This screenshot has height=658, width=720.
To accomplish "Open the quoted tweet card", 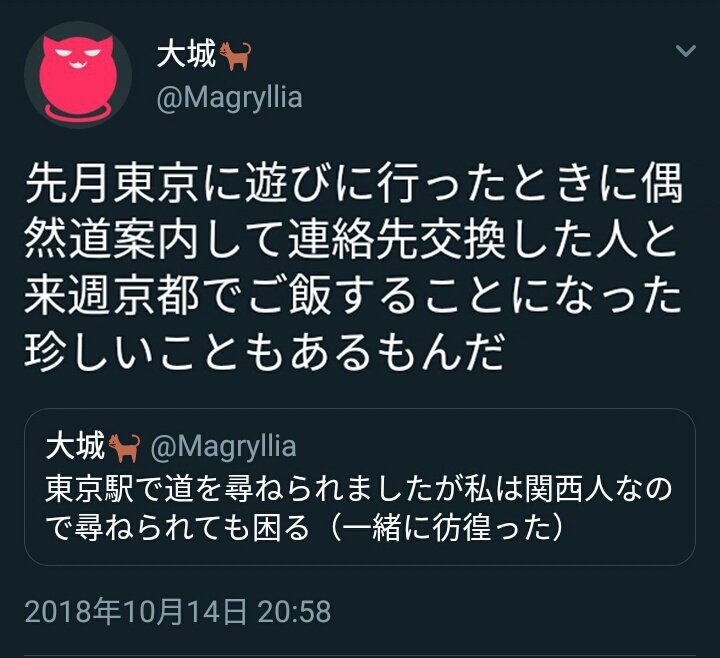I will [360, 487].
